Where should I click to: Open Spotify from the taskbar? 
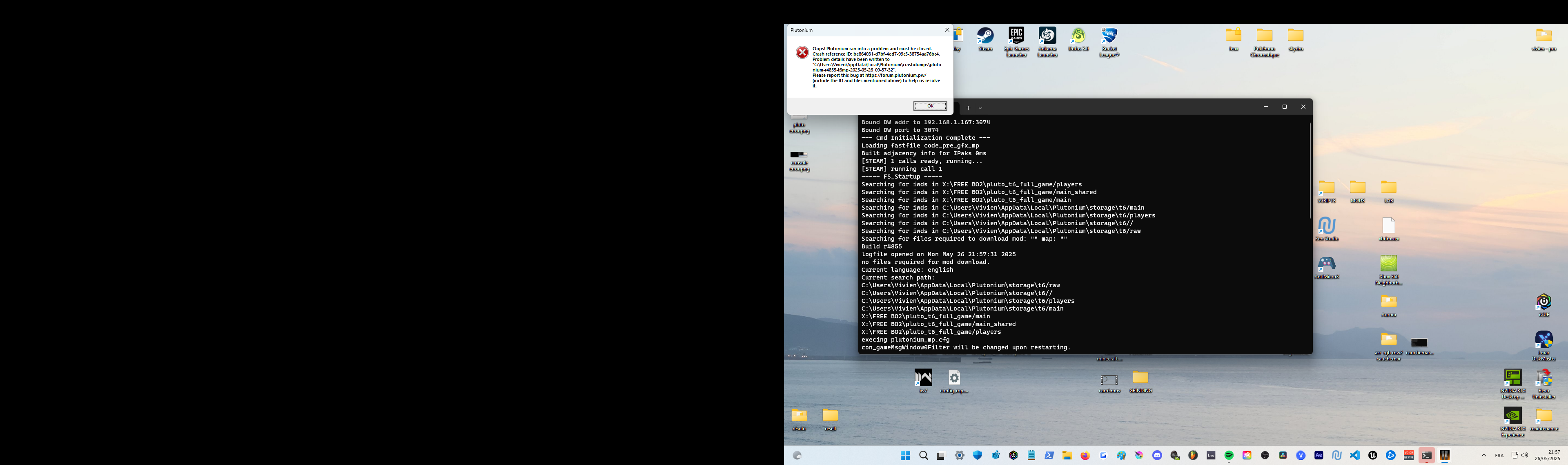click(1229, 455)
